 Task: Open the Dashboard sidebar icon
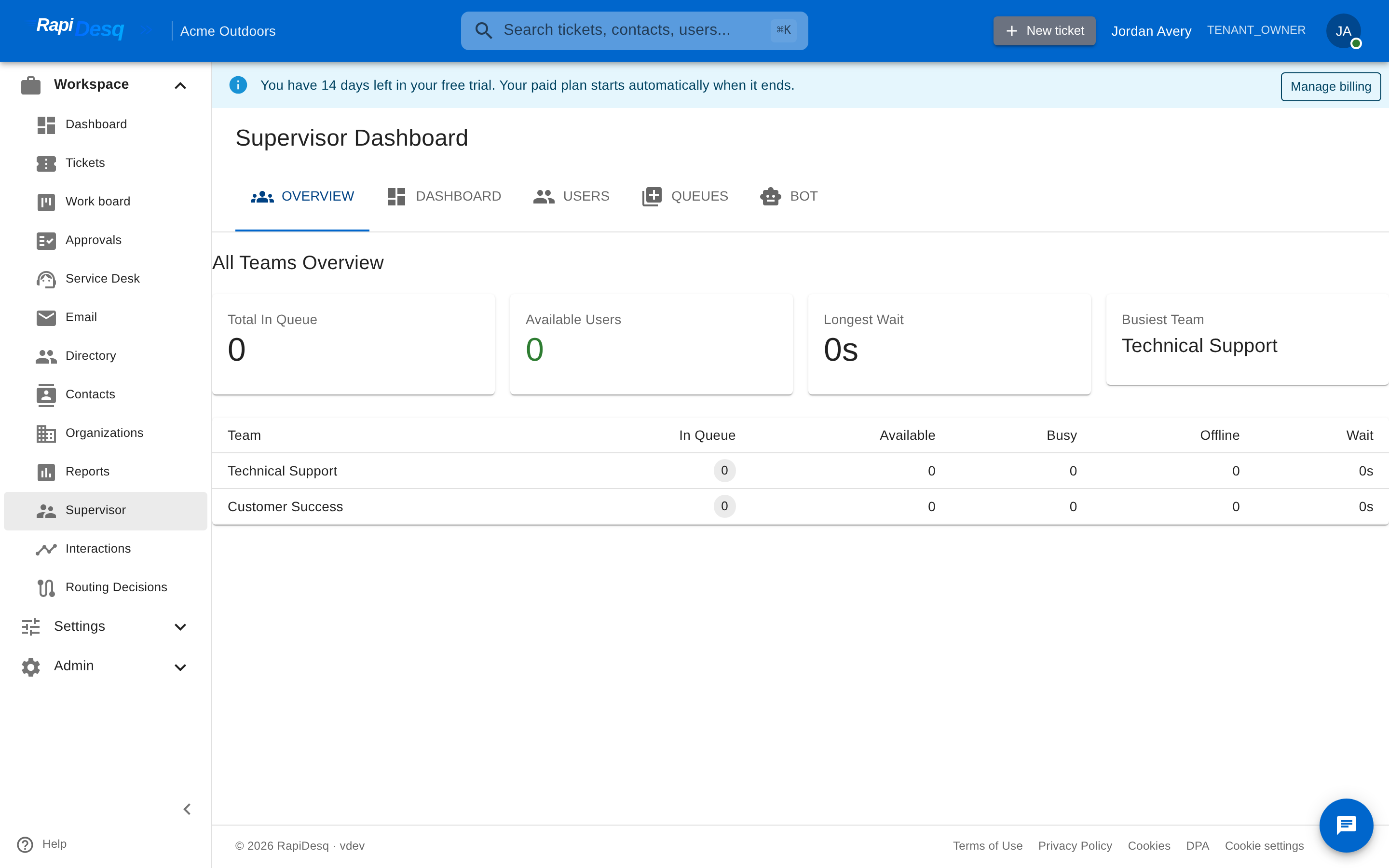46,124
